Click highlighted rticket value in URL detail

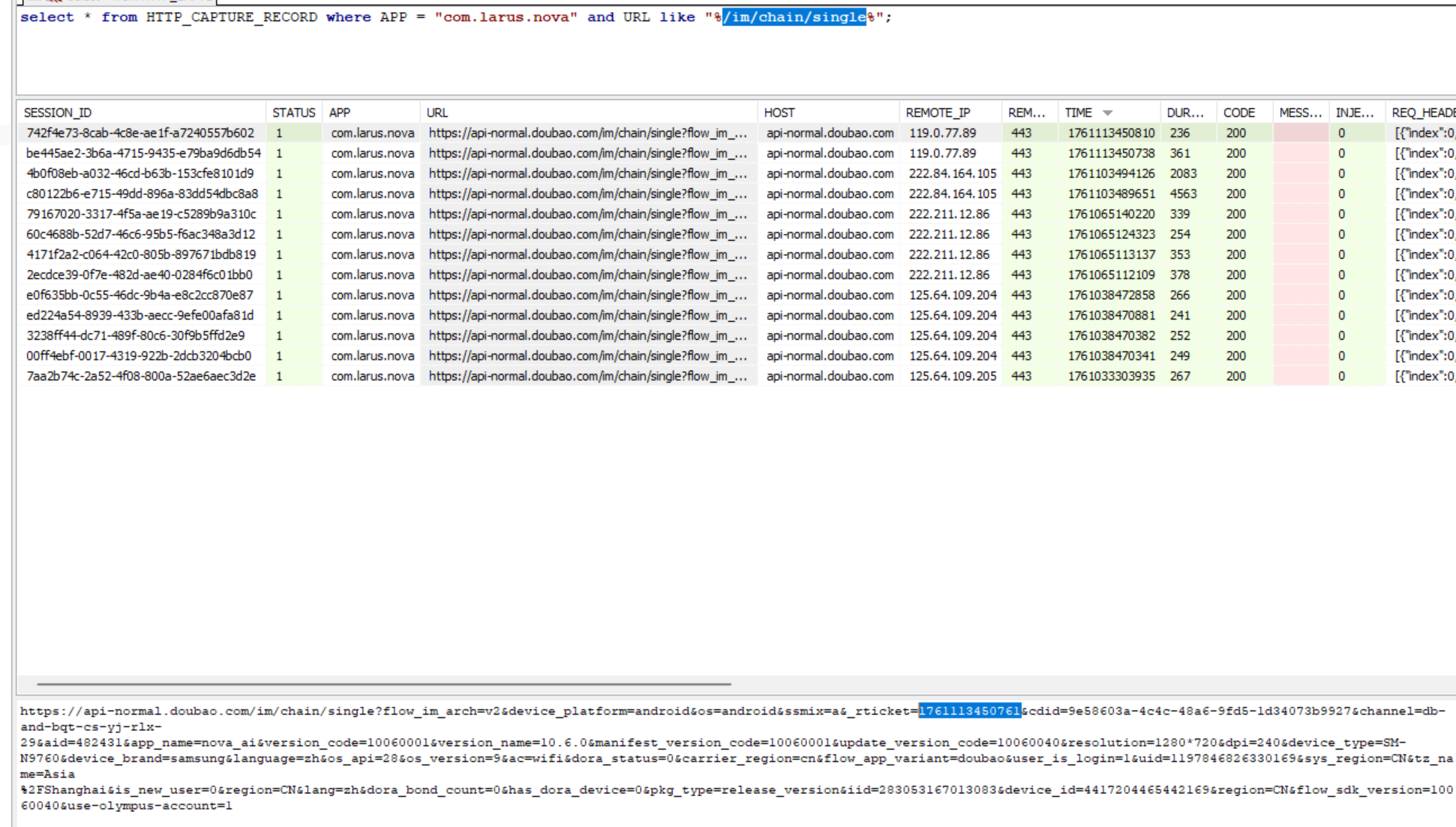969,711
